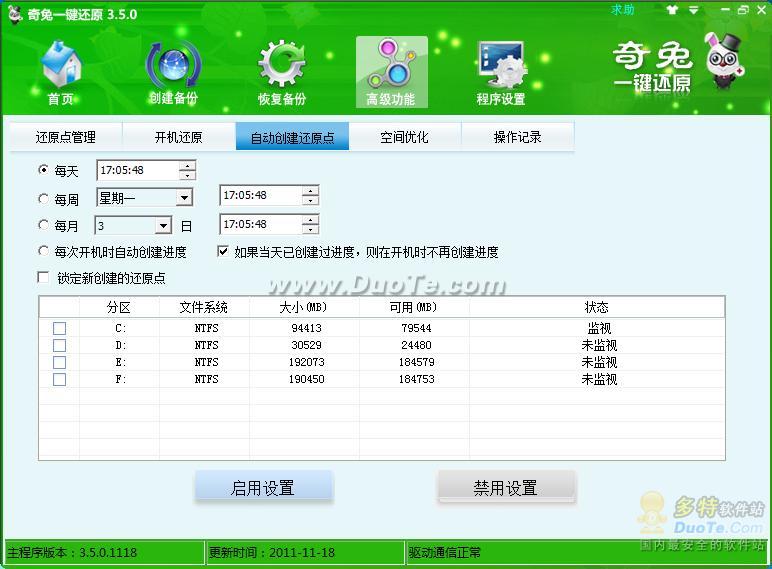Decrease weekly time with down spinner
Image resolution: width=772 pixels, height=569 pixels.
[310, 200]
